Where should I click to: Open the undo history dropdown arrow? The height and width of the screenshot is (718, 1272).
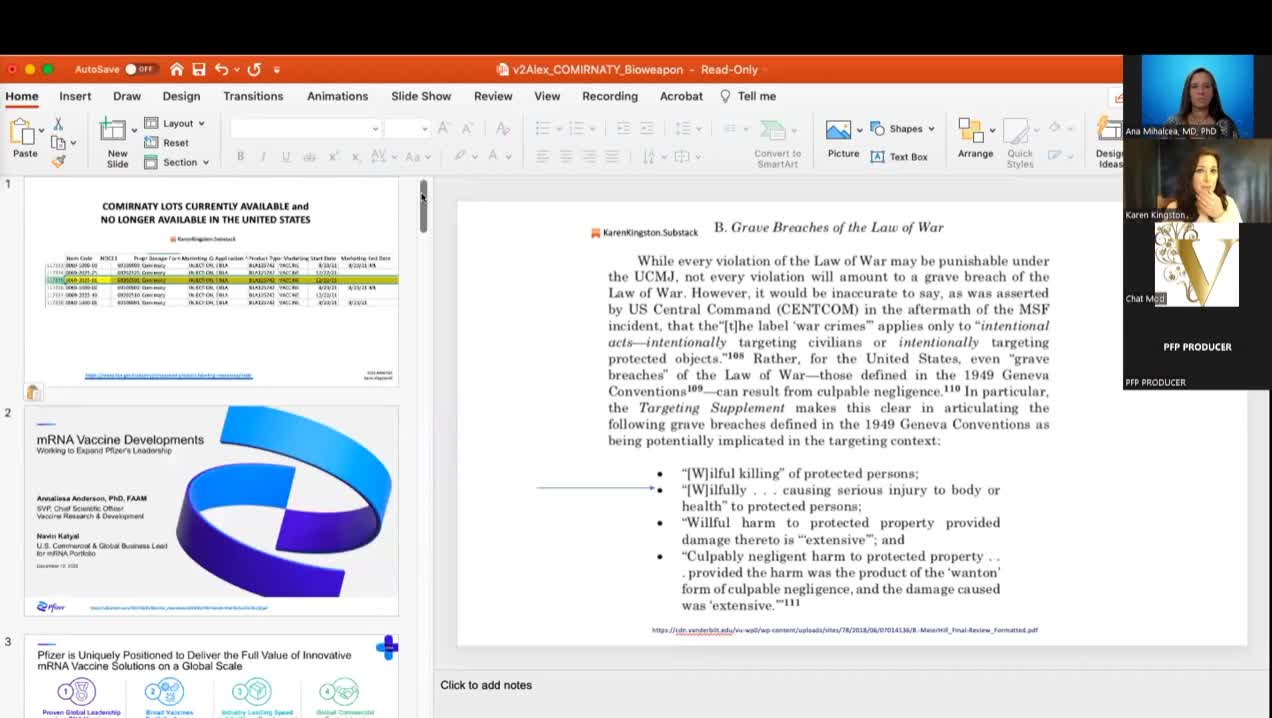[x=236, y=70]
